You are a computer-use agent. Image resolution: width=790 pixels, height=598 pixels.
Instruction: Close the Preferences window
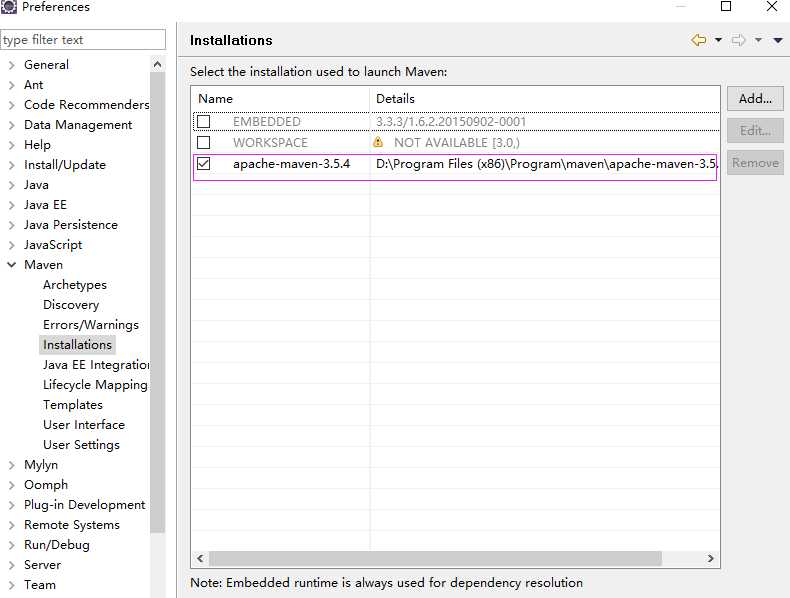tap(771, 6)
